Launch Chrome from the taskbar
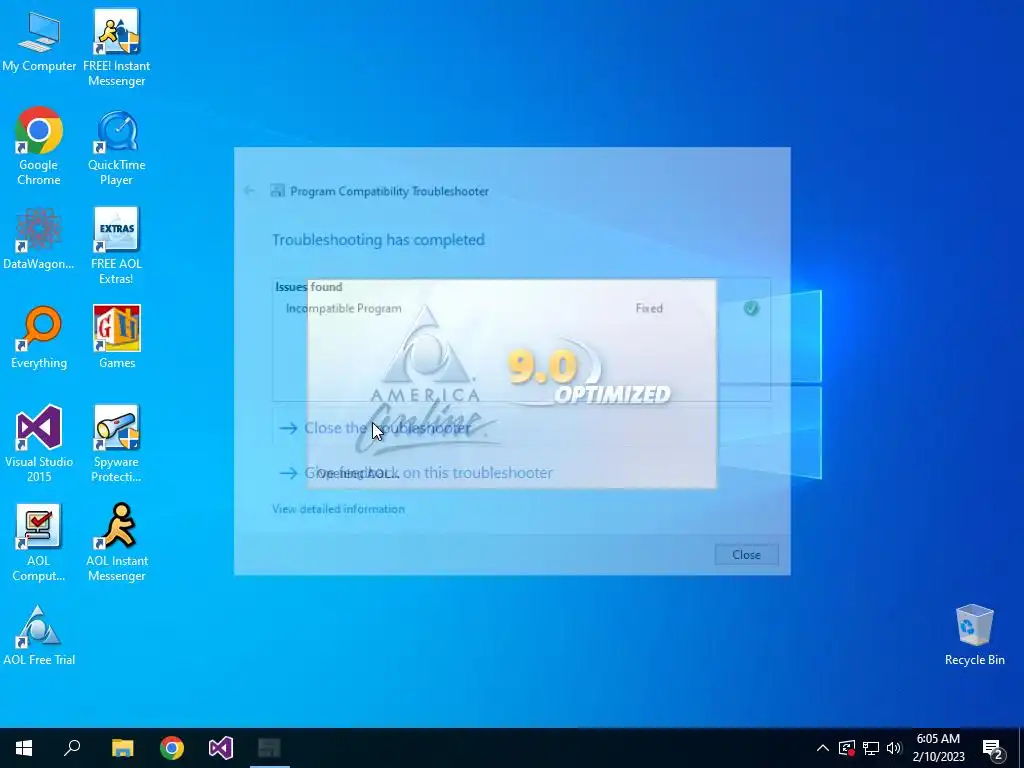Image resolution: width=1024 pixels, height=768 pixels. click(x=172, y=748)
